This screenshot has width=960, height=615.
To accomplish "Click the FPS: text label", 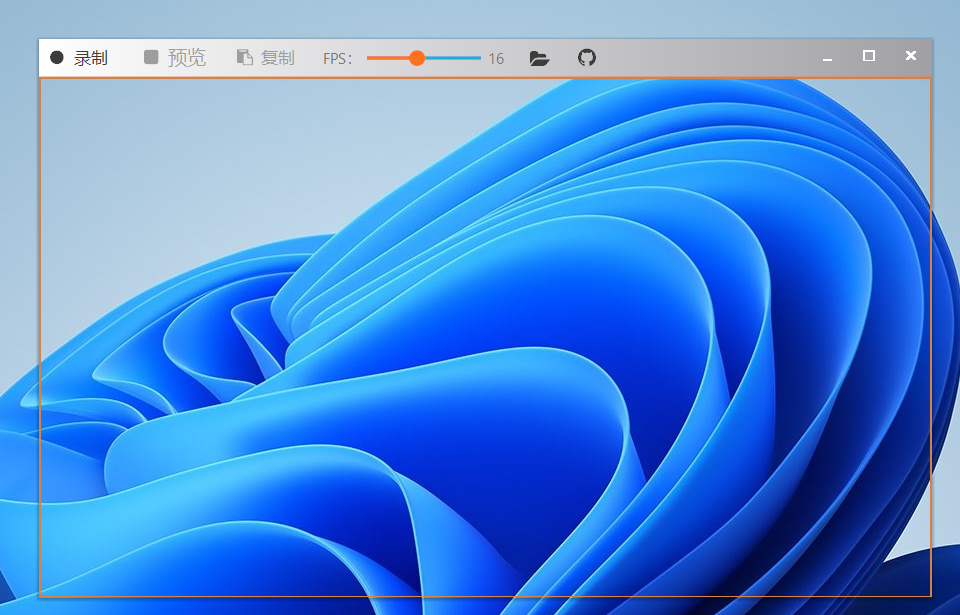I will [x=337, y=59].
